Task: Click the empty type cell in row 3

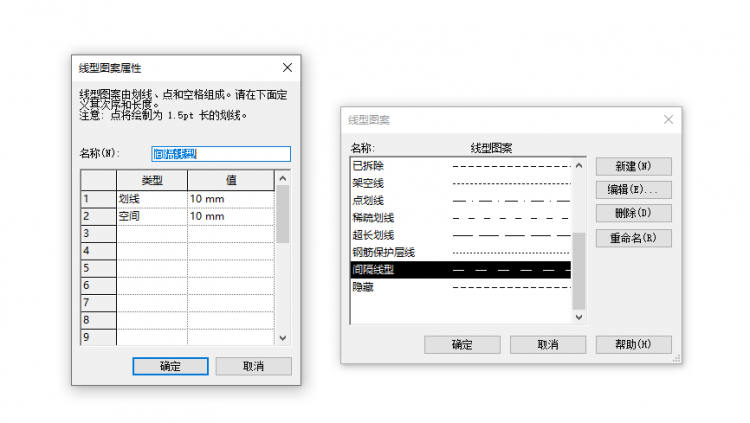Action: pos(151,233)
